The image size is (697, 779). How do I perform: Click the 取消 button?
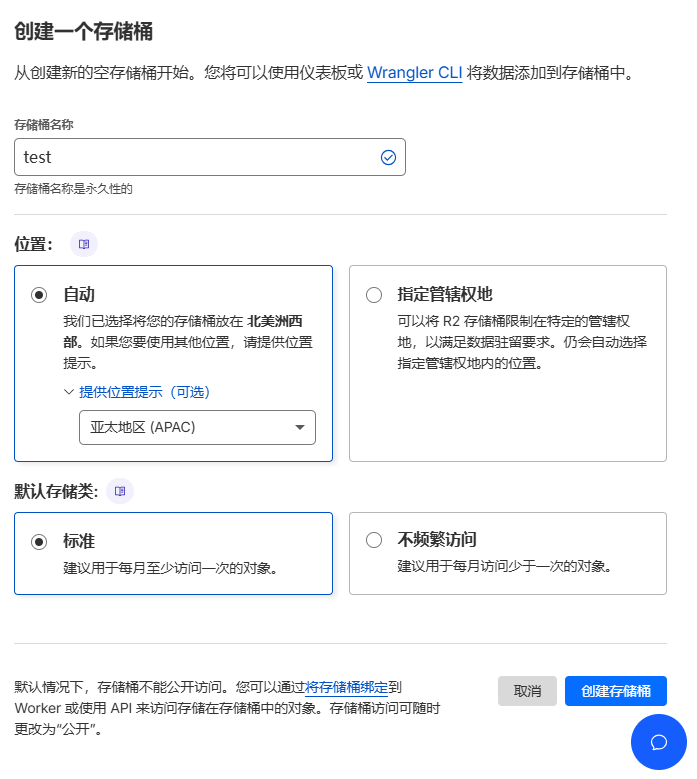click(527, 691)
